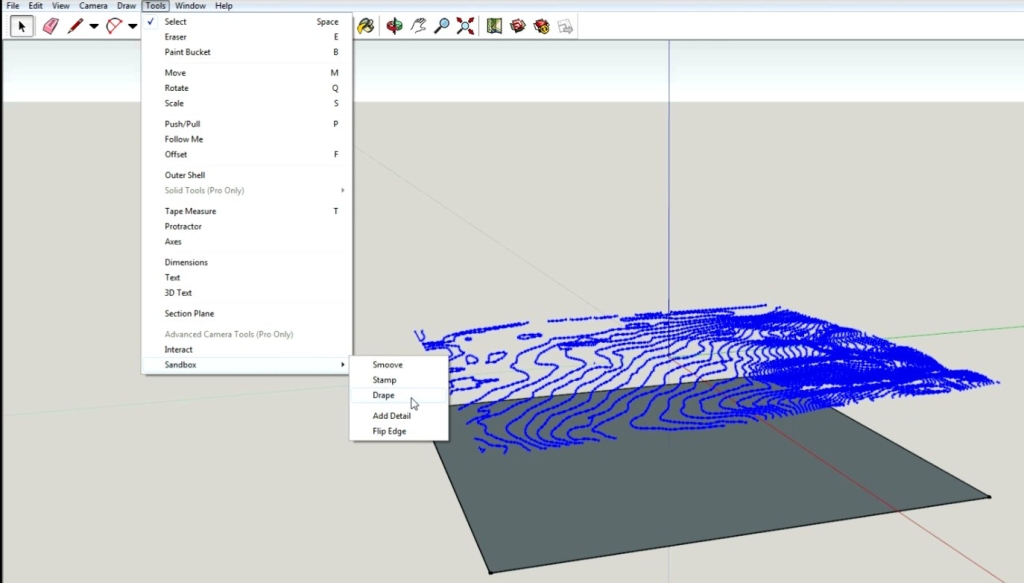Open the Get Models 3D Warehouse icon
The width and height of the screenshot is (1024, 583).
point(517,26)
